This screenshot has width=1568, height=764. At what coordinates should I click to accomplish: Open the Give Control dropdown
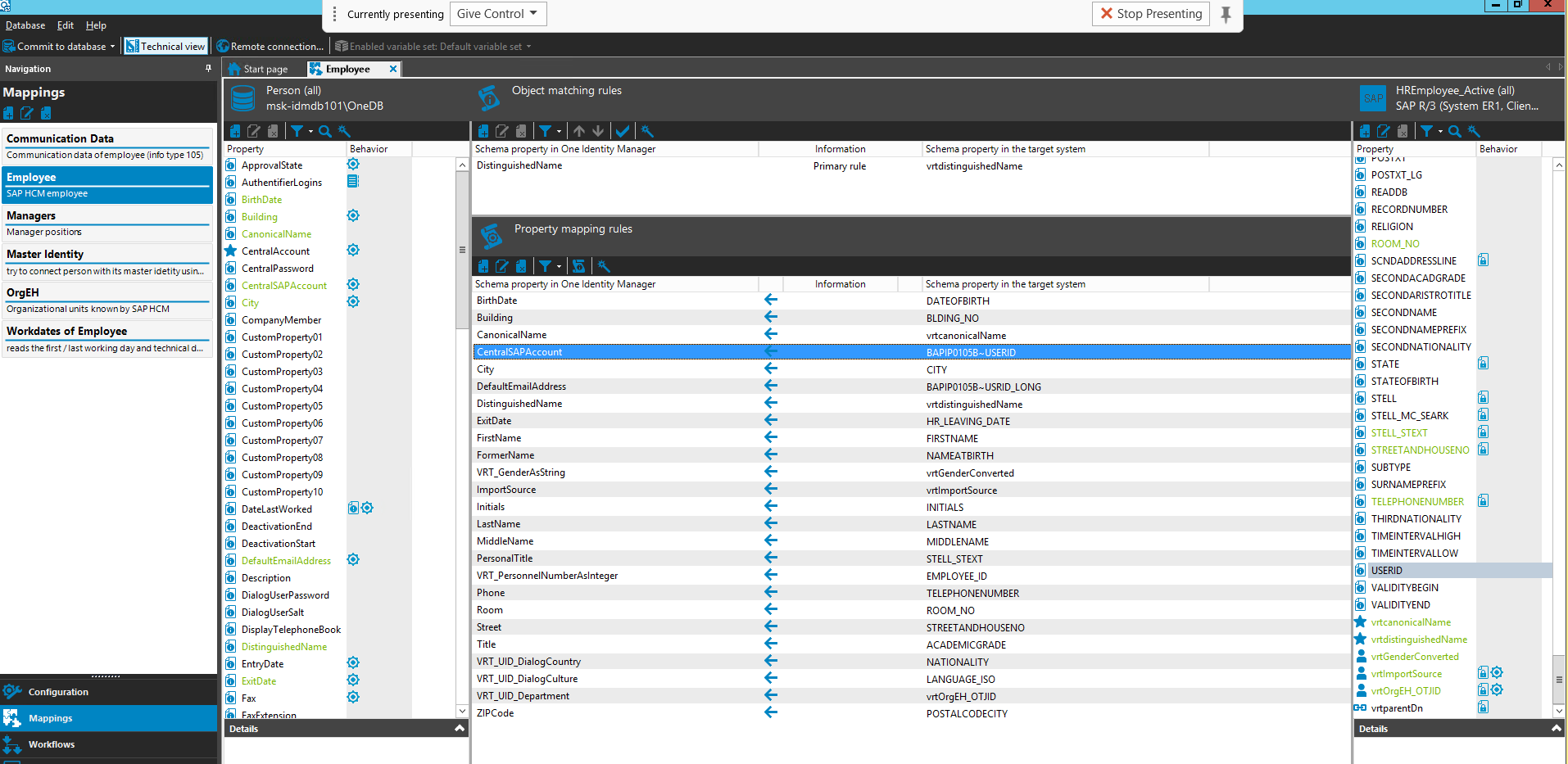[497, 14]
